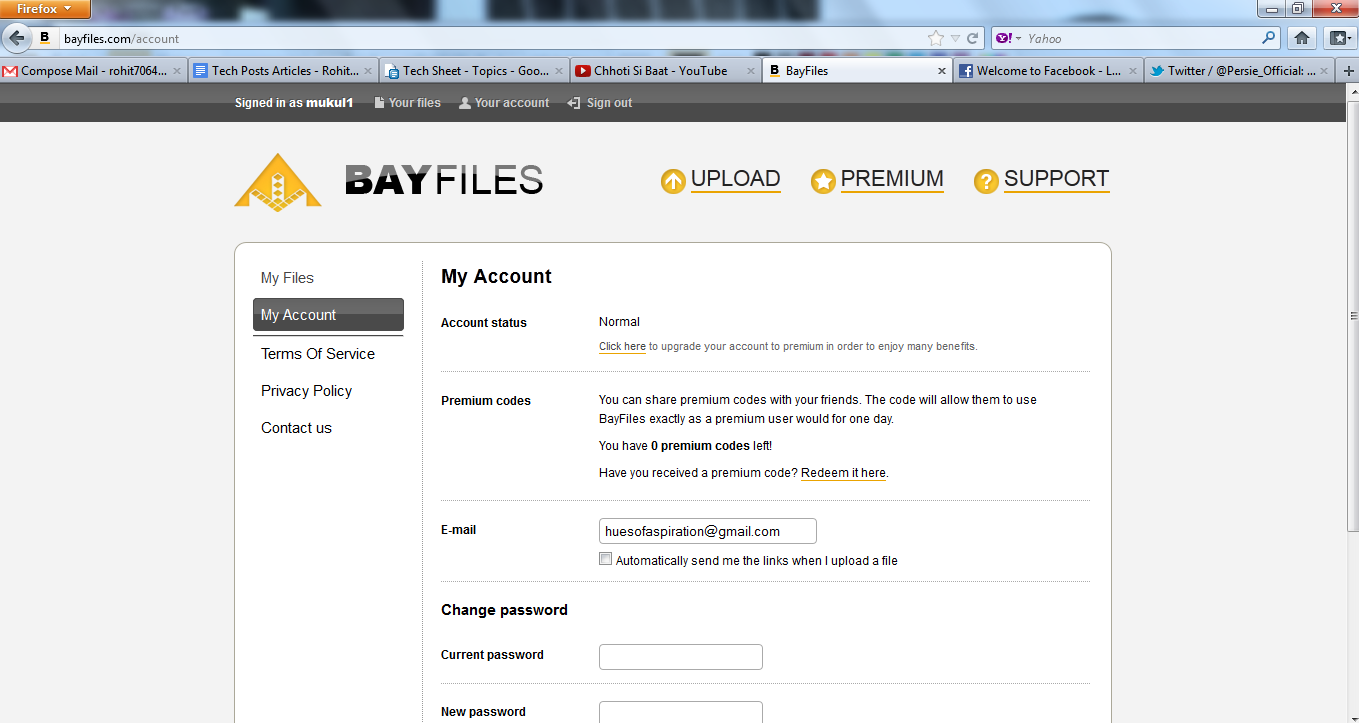Bookmark this page with the star icon

936,38
